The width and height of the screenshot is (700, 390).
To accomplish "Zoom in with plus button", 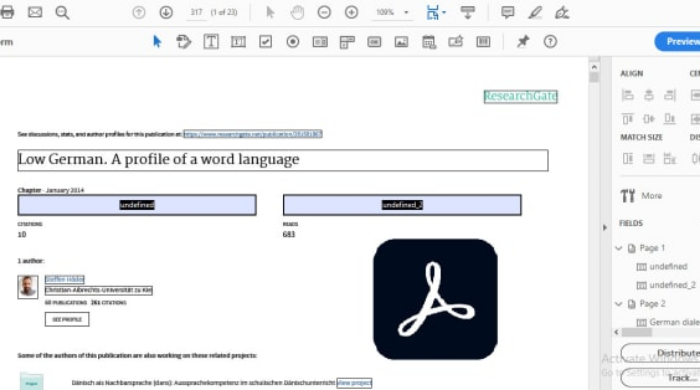I will coord(351,12).
